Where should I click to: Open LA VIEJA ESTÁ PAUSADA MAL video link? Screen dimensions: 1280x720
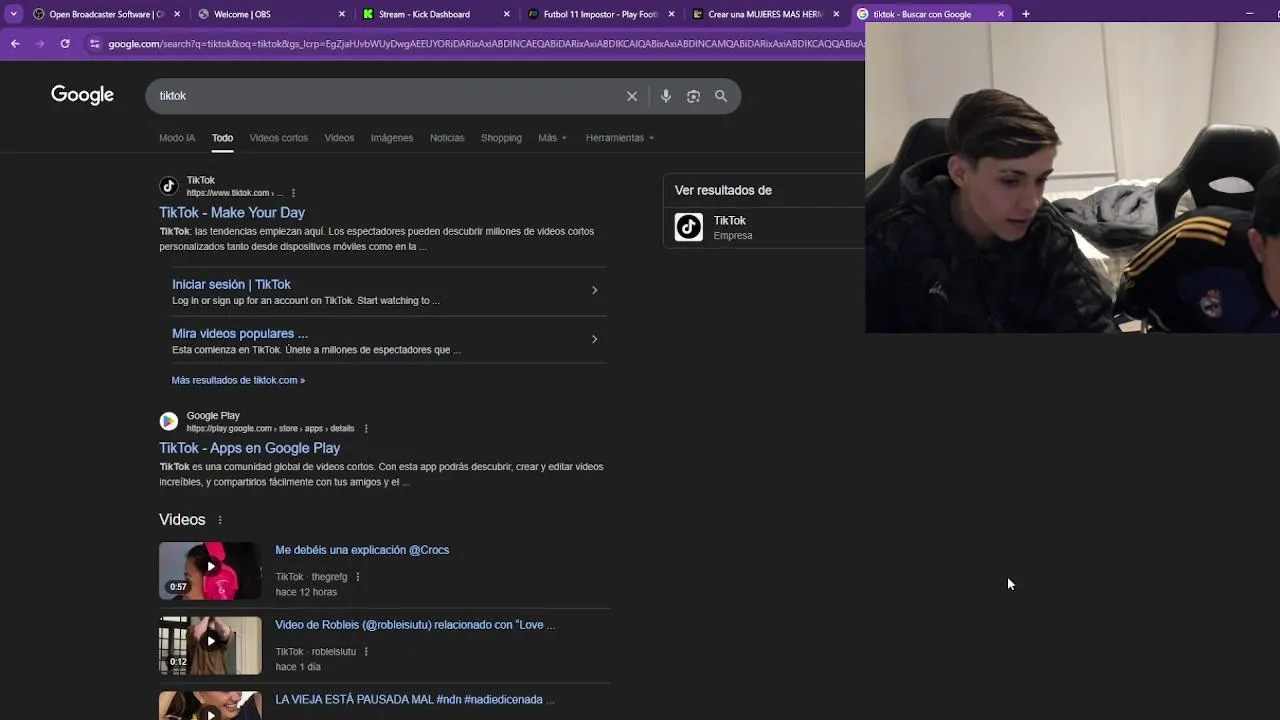click(415, 700)
